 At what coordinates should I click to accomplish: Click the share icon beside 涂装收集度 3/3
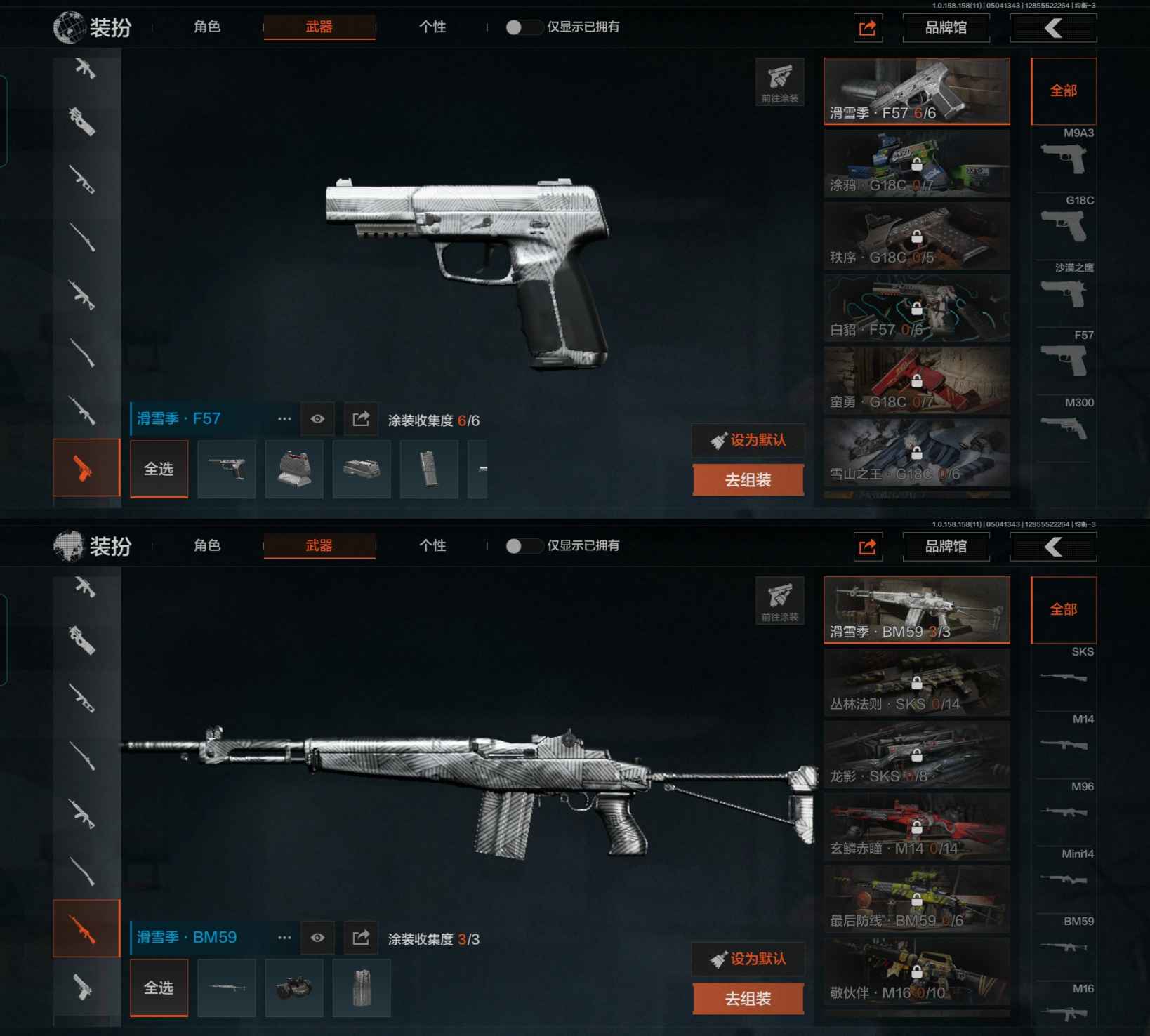click(x=361, y=938)
